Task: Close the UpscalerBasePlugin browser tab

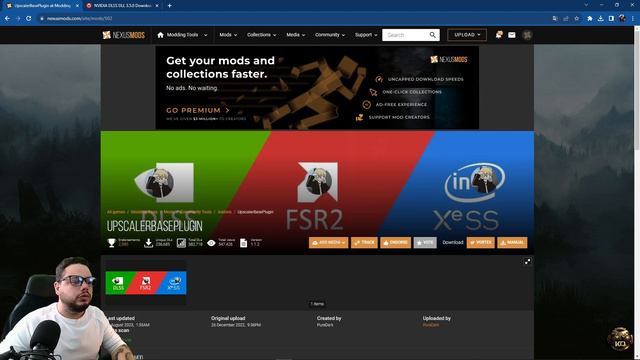Action: pos(77,6)
